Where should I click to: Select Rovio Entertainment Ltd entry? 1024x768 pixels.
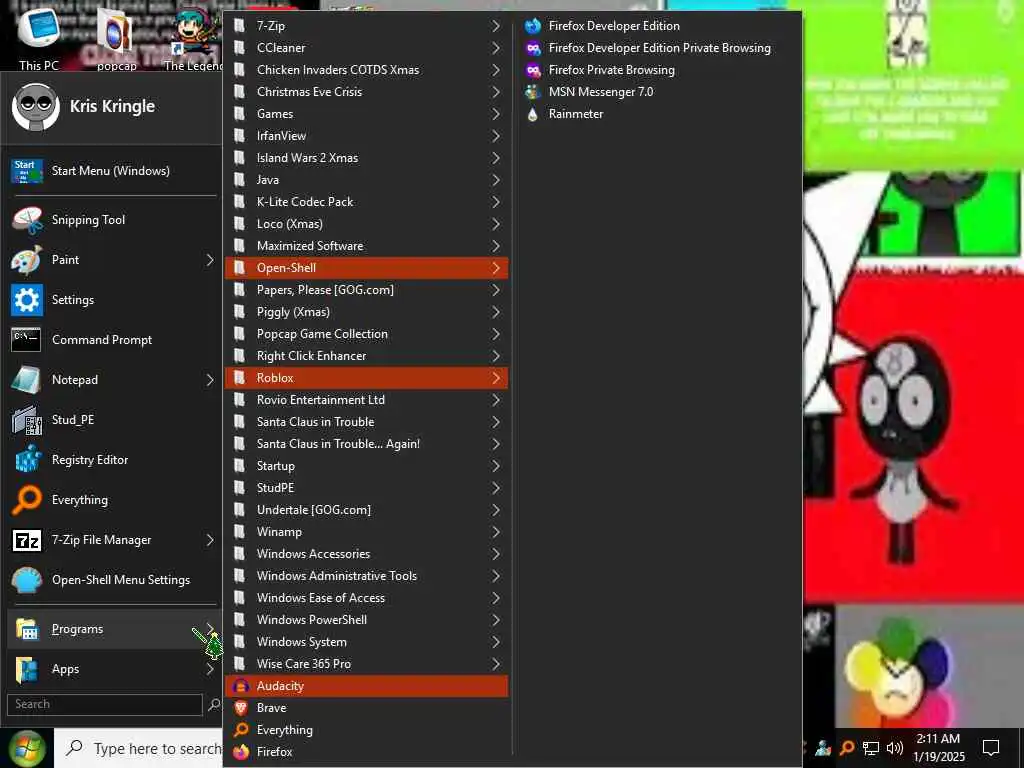[366, 400]
